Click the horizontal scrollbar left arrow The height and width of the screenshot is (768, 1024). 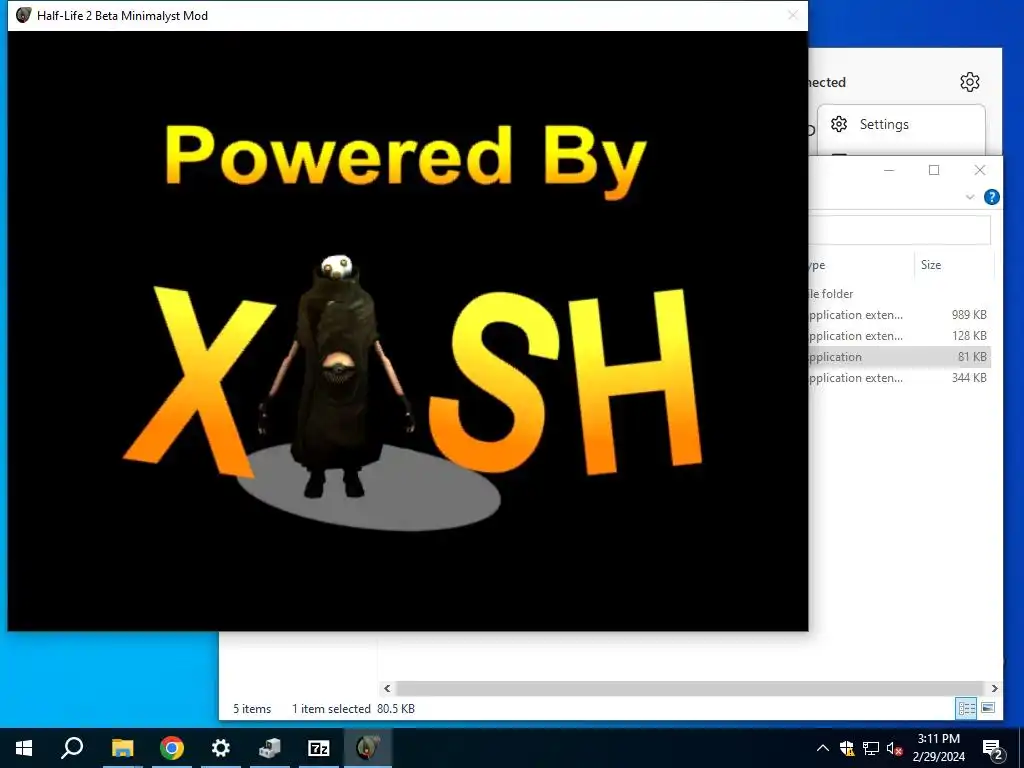(387, 688)
